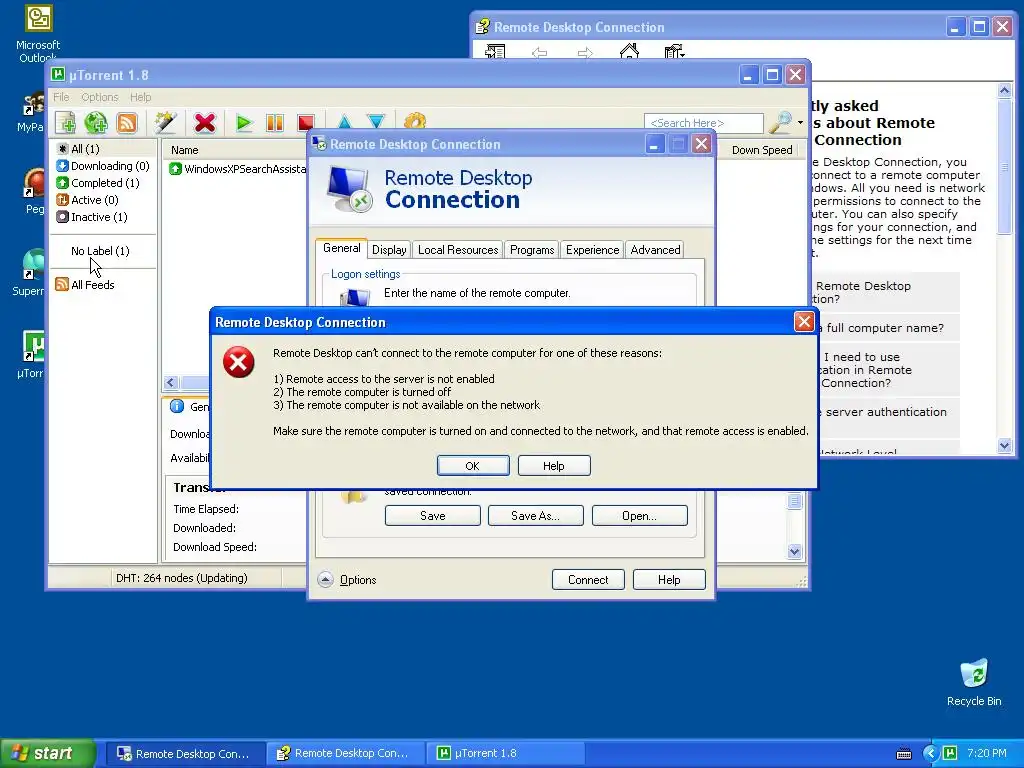Click Help button beside Connect
This screenshot has height=768, width=1024.
[669, 579]
